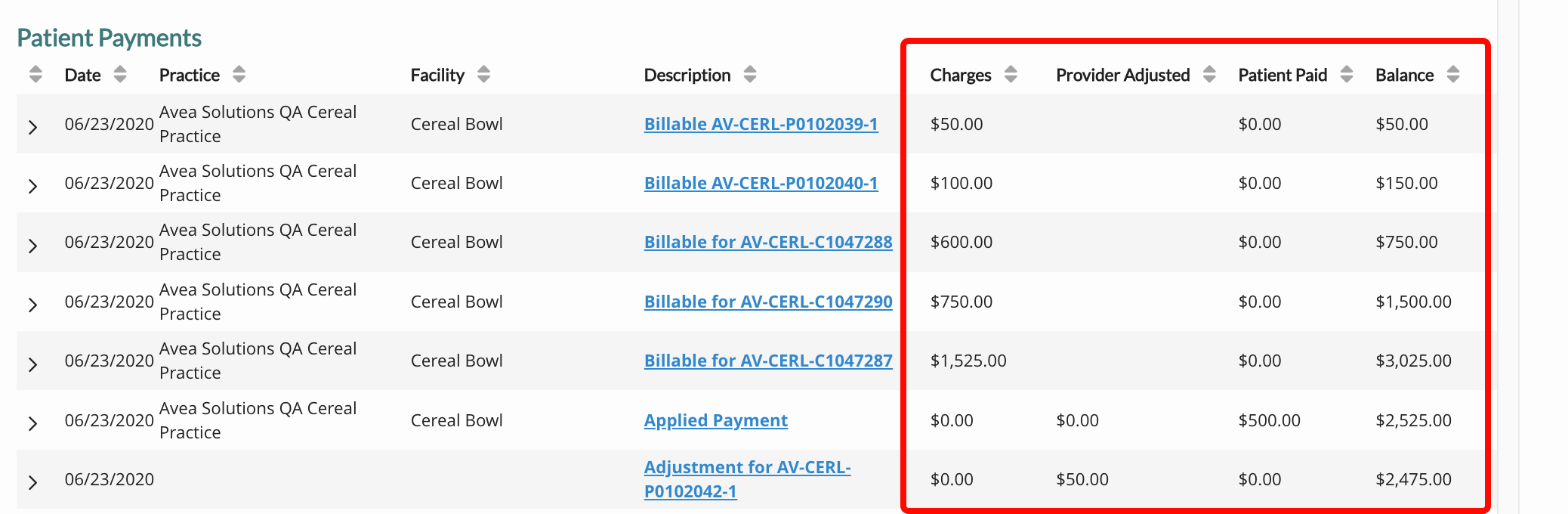1568x514 pixels.
Task: Open Adjustment for AV-CERL-P0102042-1 link
Action: [x=747, y=479]
